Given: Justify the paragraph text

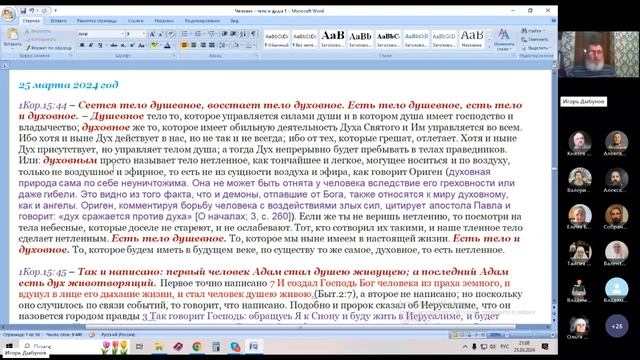Looking at the screenshot, I should [x=211, y=45].
